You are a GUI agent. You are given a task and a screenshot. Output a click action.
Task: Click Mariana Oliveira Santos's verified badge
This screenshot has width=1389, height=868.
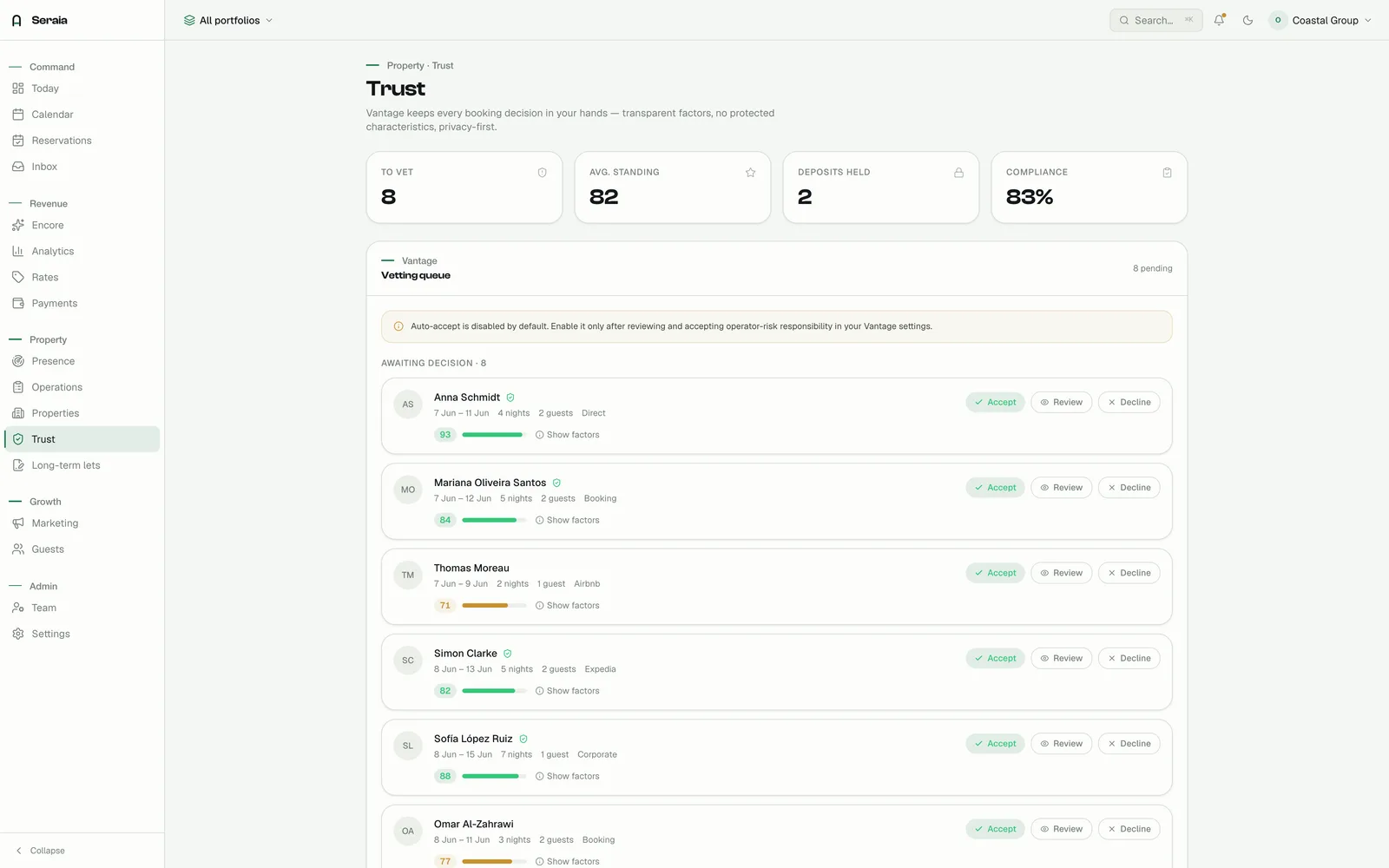(556, 483)
